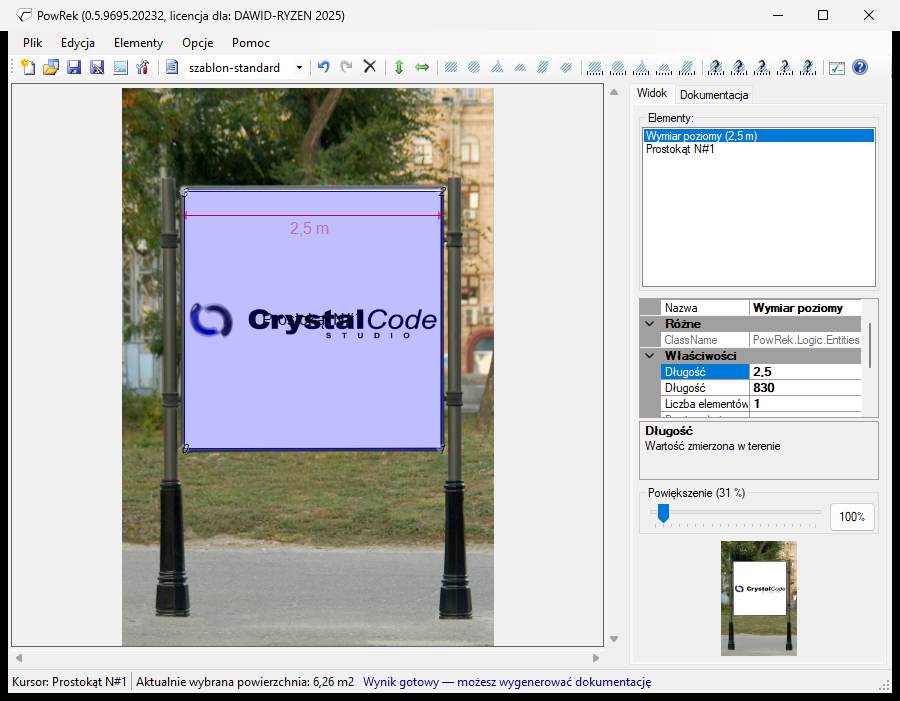Image resolution: width=900 pixels, height=701 pixels.
Task: Click the Liczba elementów value 1
Action: [x=805, y=404]
